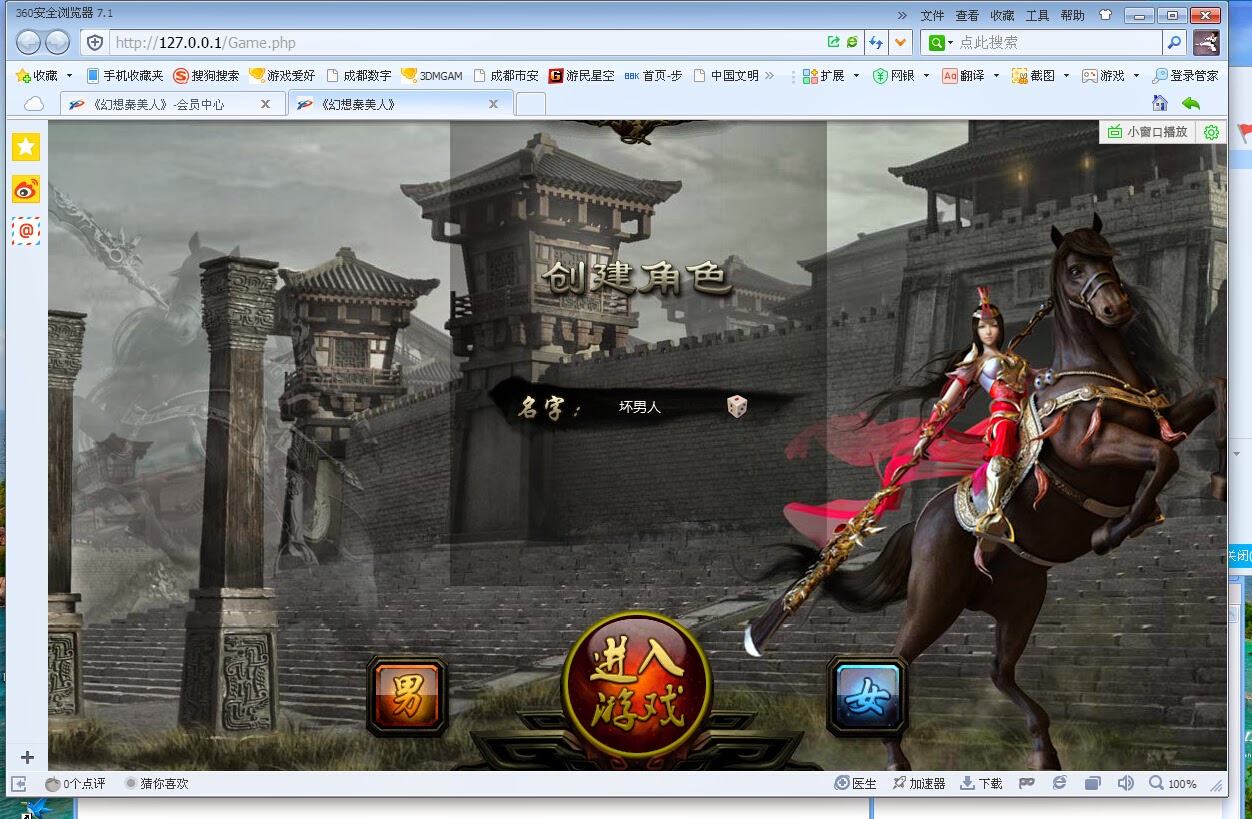Open the 游民星空 bookmark
The height and width of the screenshot is (819, 1252).
pyautogui.click(x=581, y=75)
